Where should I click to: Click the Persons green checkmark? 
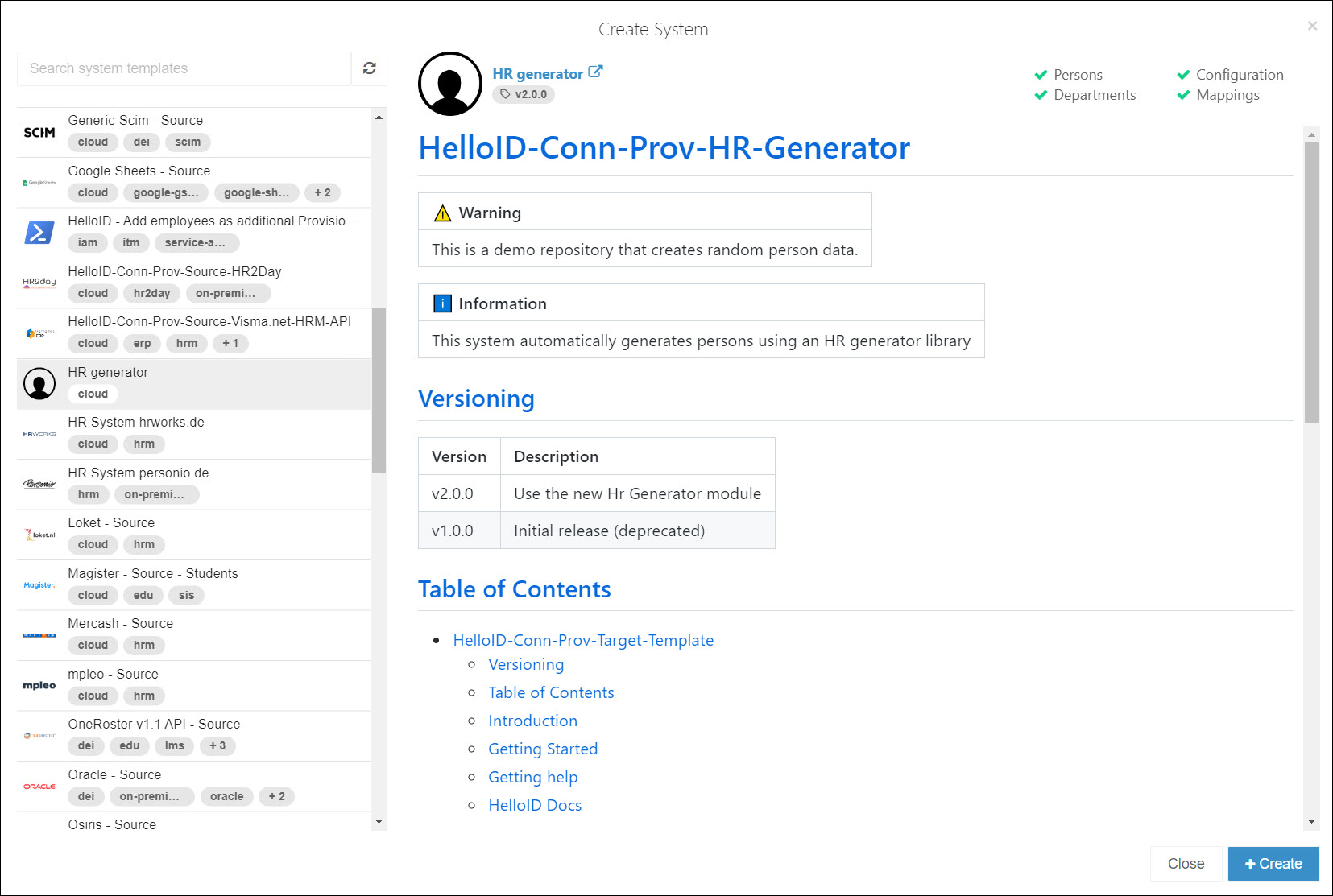pyautogui.click(x=1041, y=75)
